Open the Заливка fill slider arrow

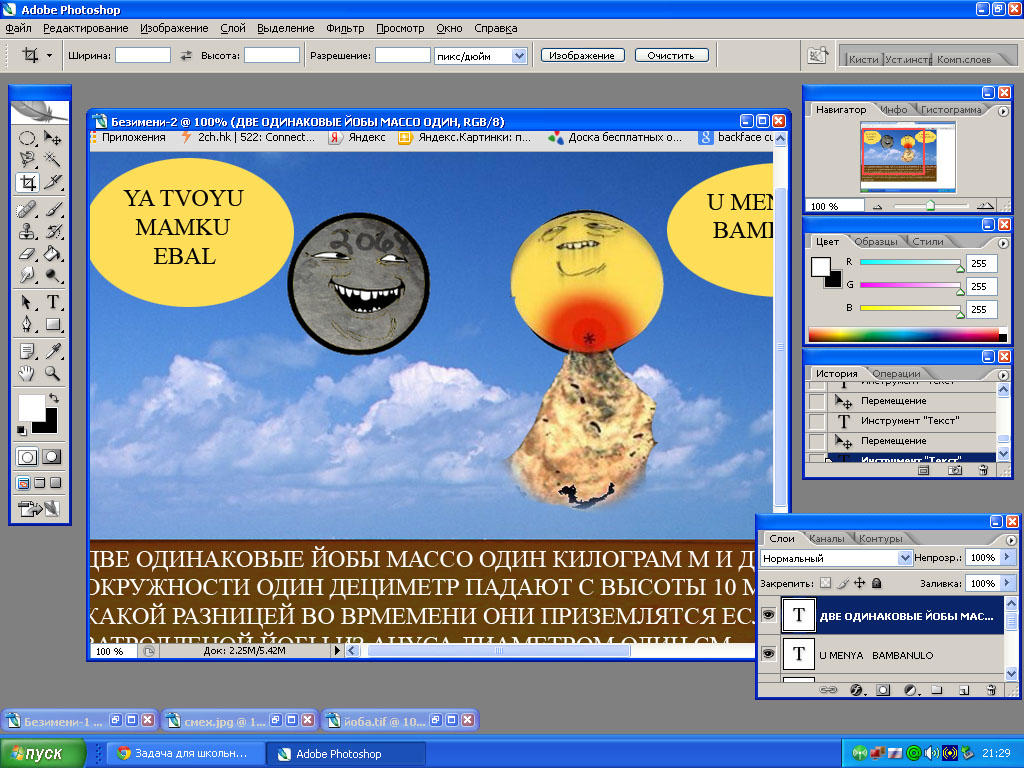click(x=1006, y=583)
